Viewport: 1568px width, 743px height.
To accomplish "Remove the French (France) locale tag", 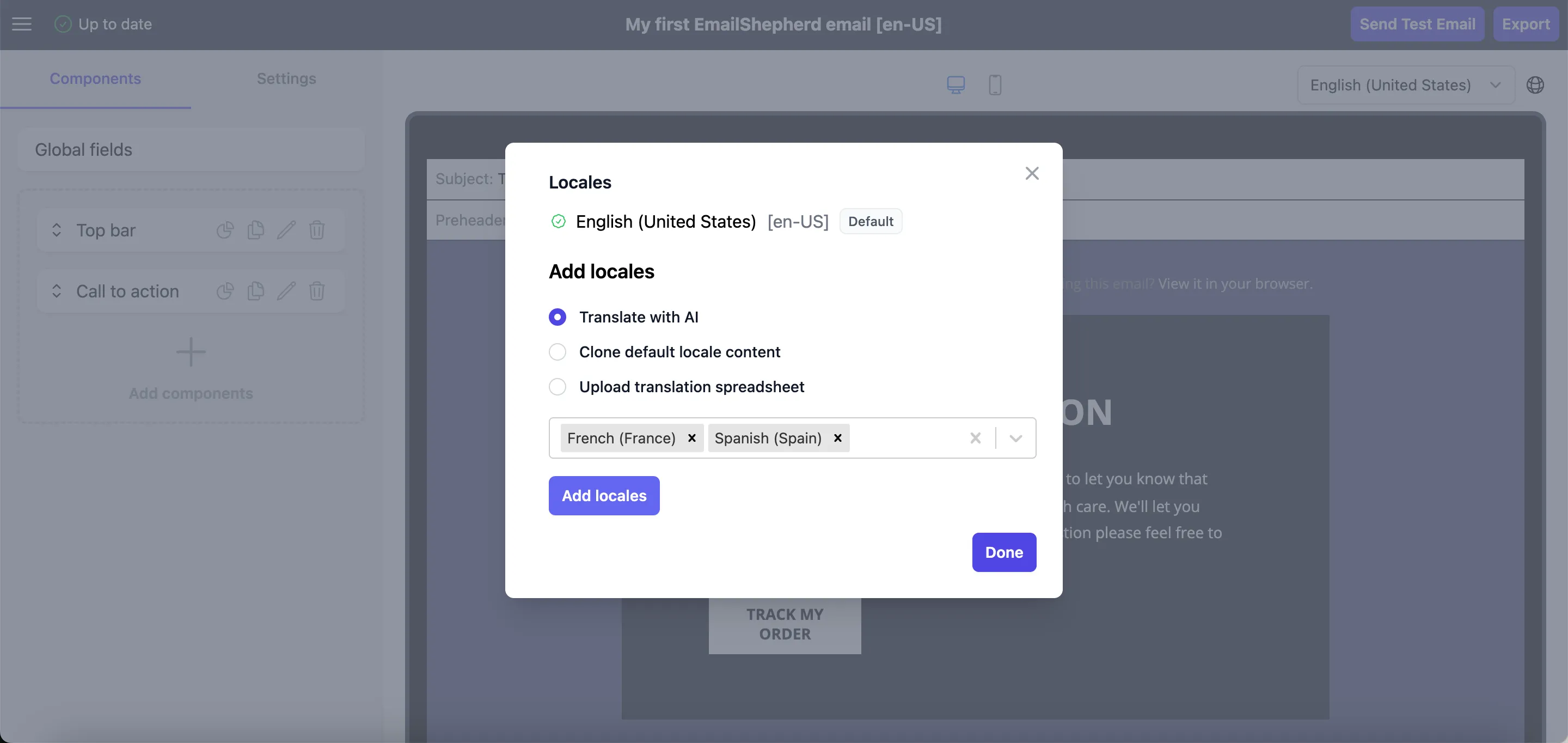I will pyautogui.click(x=691, y=438).
